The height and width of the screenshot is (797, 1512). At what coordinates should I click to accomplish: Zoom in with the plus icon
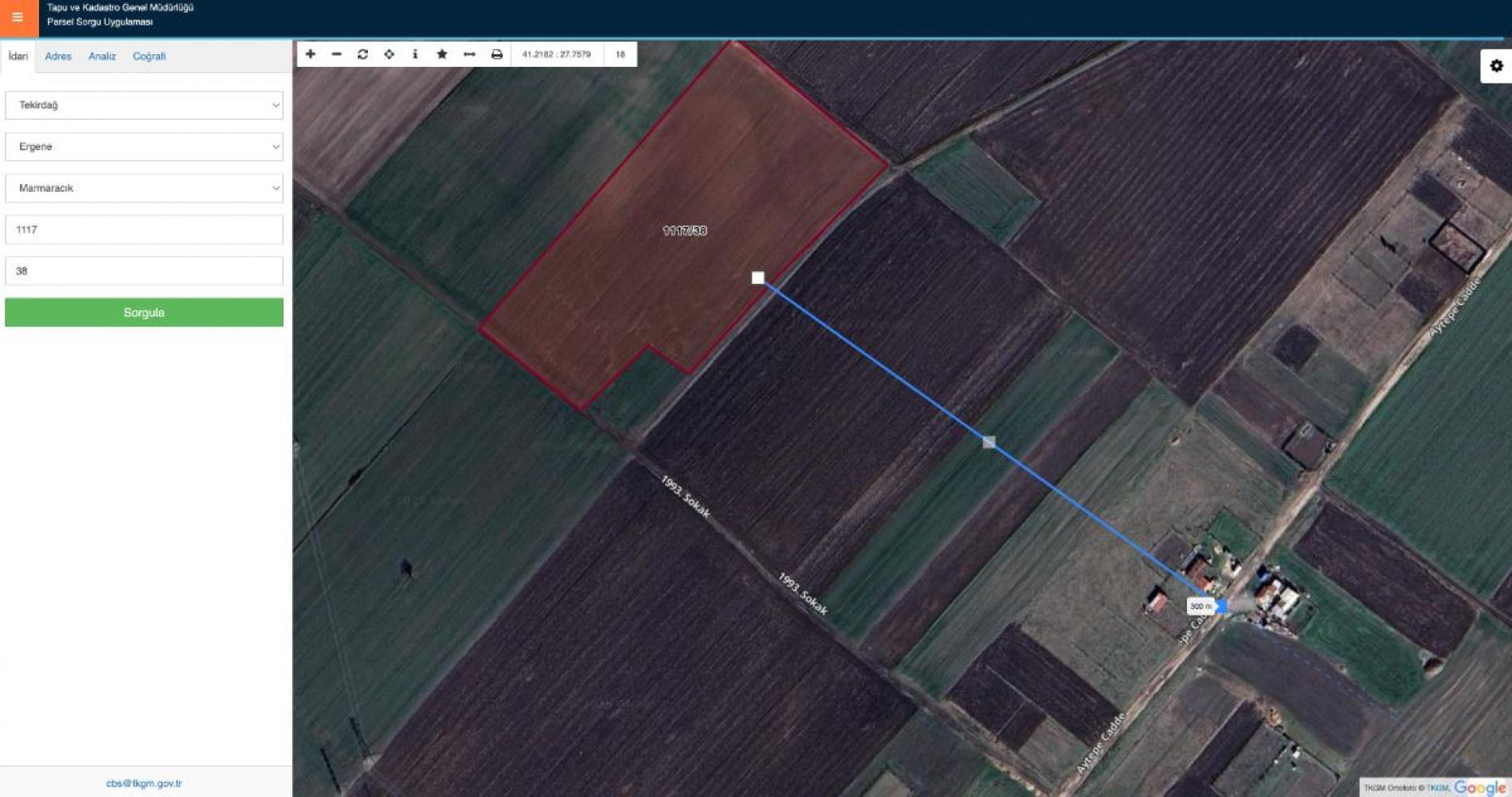point(311,54)
